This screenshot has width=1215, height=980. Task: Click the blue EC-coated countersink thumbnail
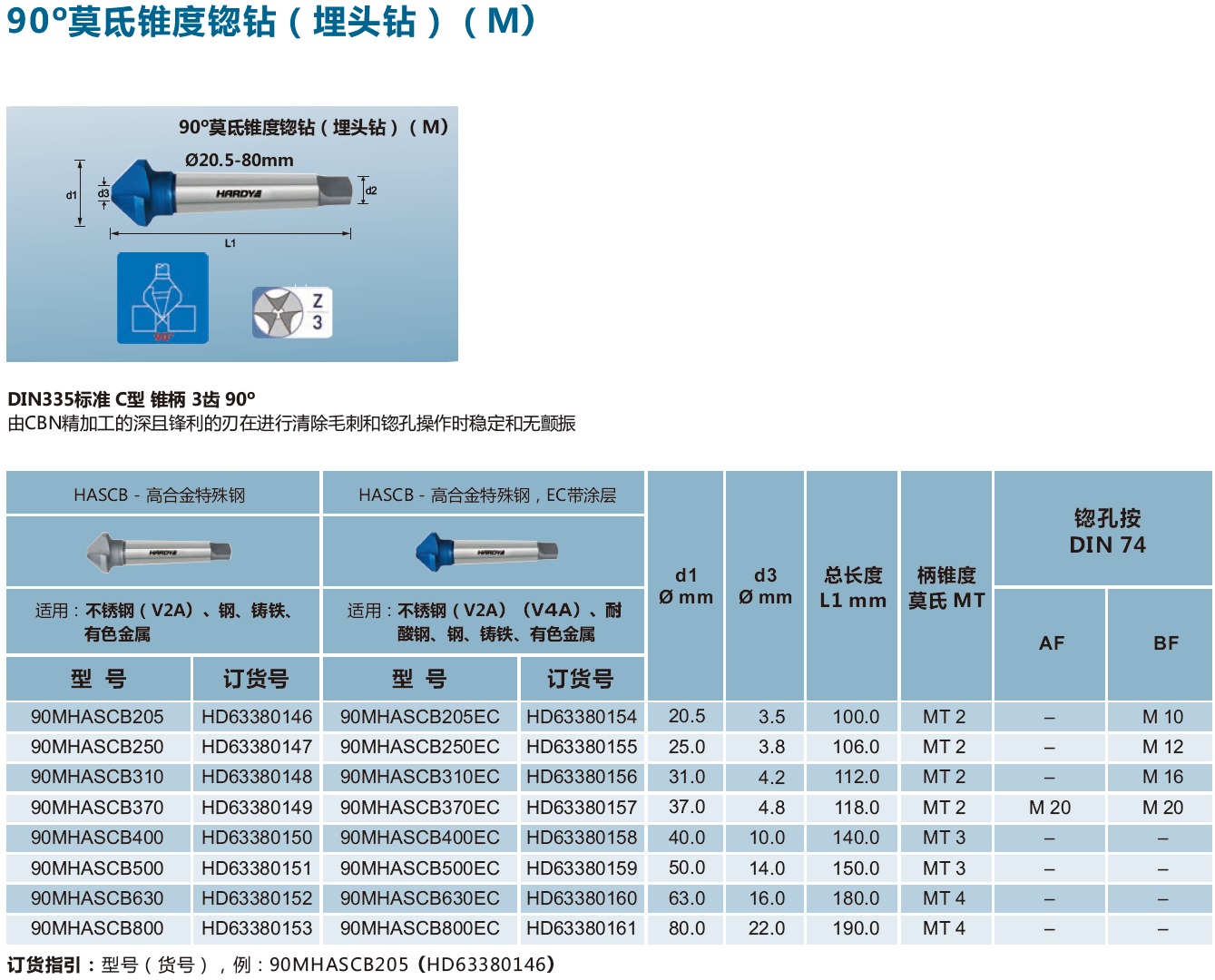[x=486, y=551]
